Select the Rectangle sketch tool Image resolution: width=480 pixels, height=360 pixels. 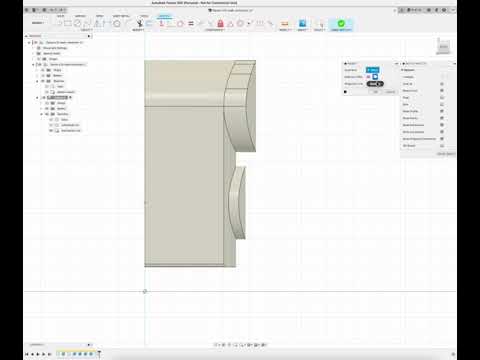68,23
